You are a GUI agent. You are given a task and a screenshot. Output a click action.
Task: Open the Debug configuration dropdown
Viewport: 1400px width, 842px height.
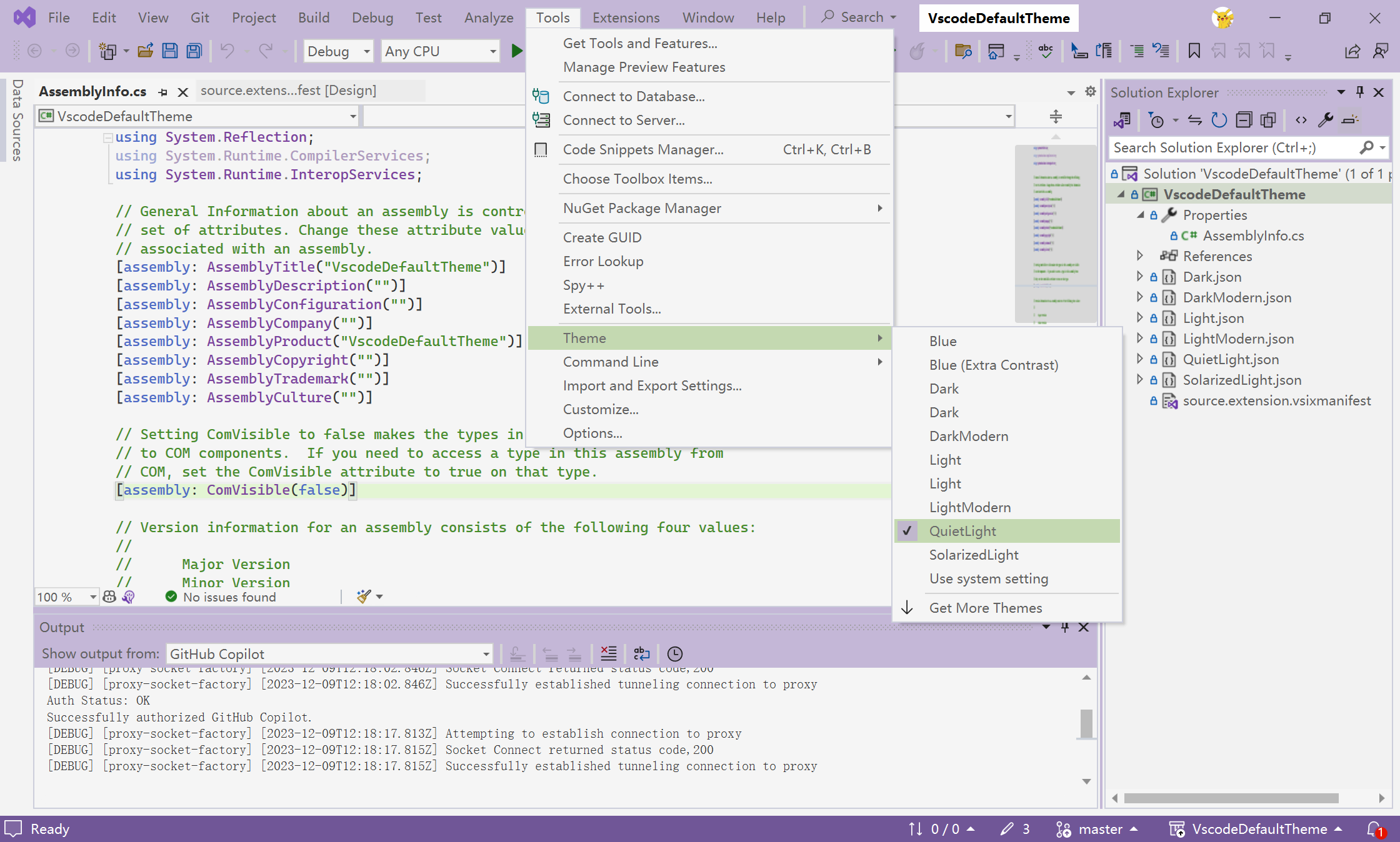click(339, 51)
